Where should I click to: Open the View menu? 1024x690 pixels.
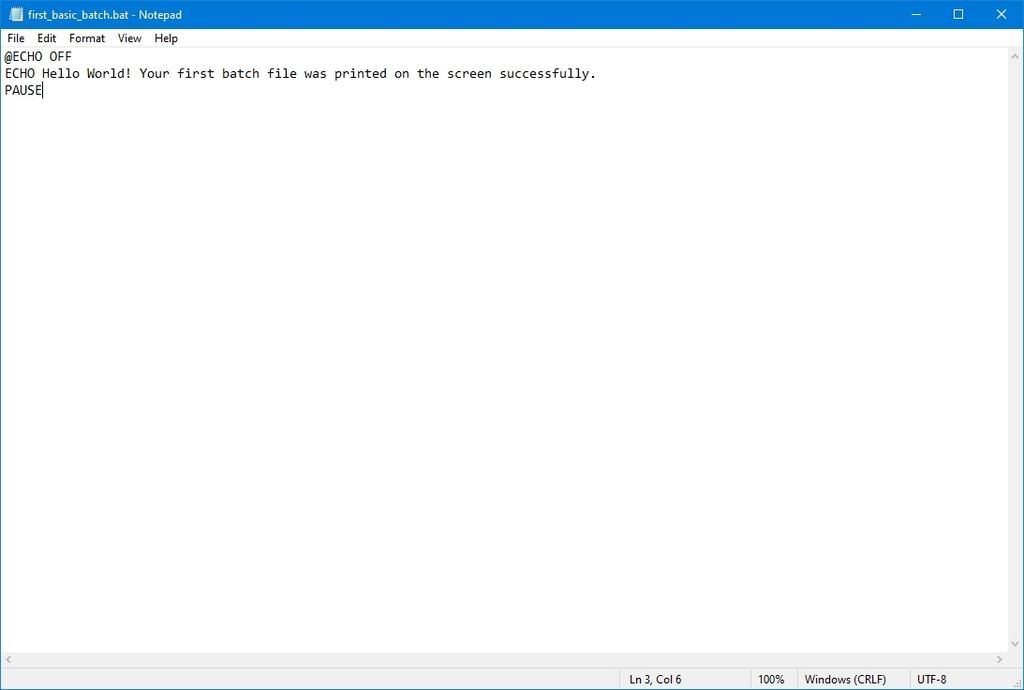tap(129, 38)
